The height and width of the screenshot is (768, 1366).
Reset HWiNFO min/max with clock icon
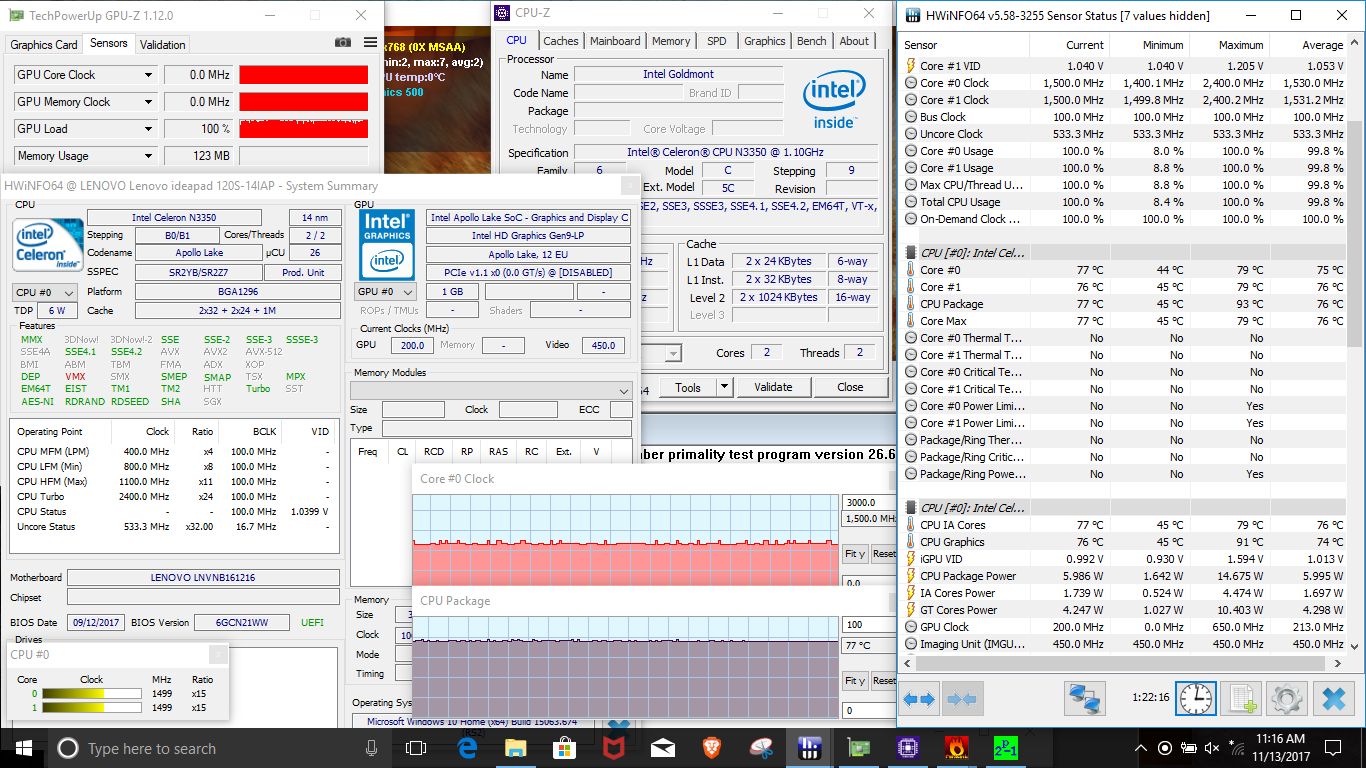click(x=1196, y=698)
